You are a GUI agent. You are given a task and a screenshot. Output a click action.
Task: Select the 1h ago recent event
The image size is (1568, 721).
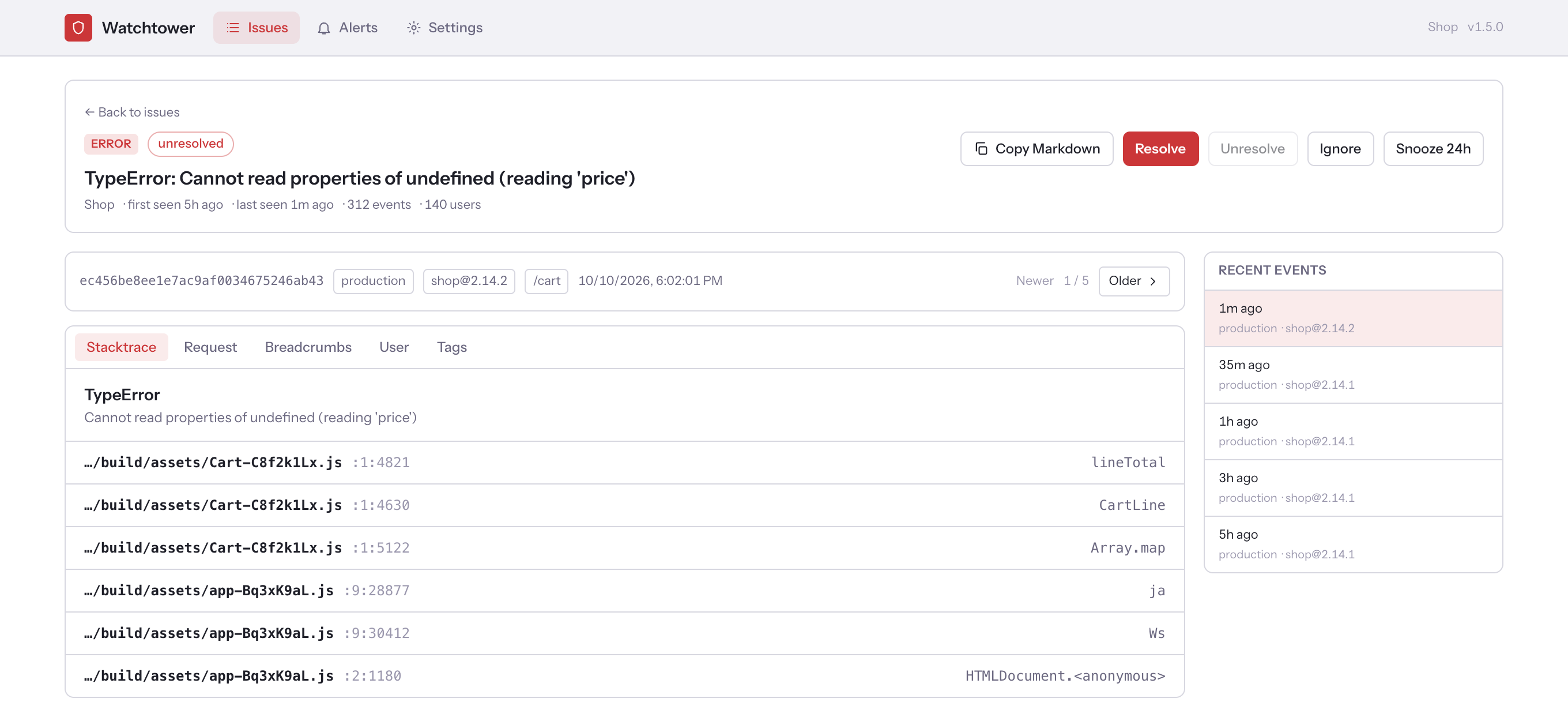point(1352,431)
